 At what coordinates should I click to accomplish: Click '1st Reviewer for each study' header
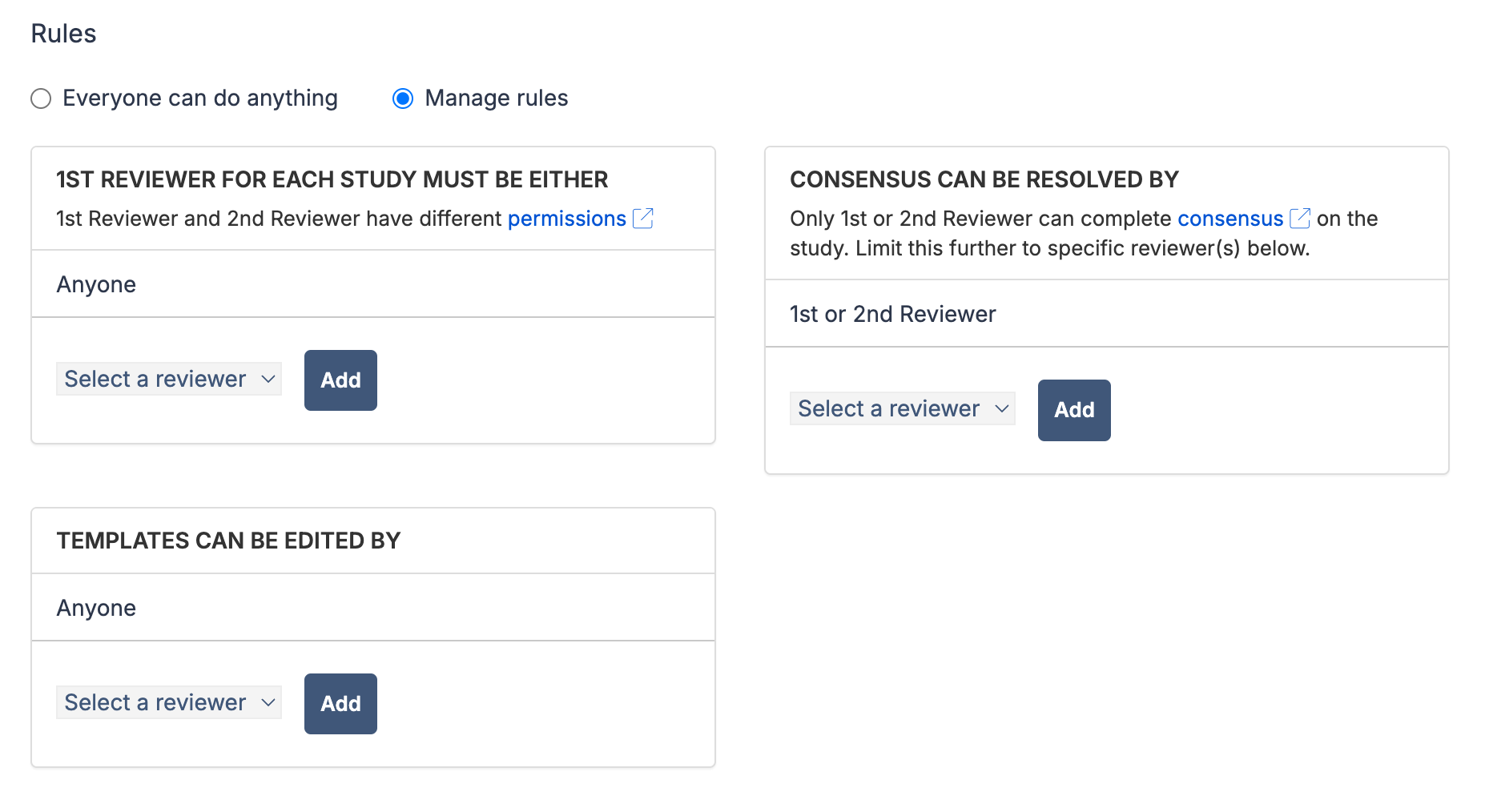(332, 179)
